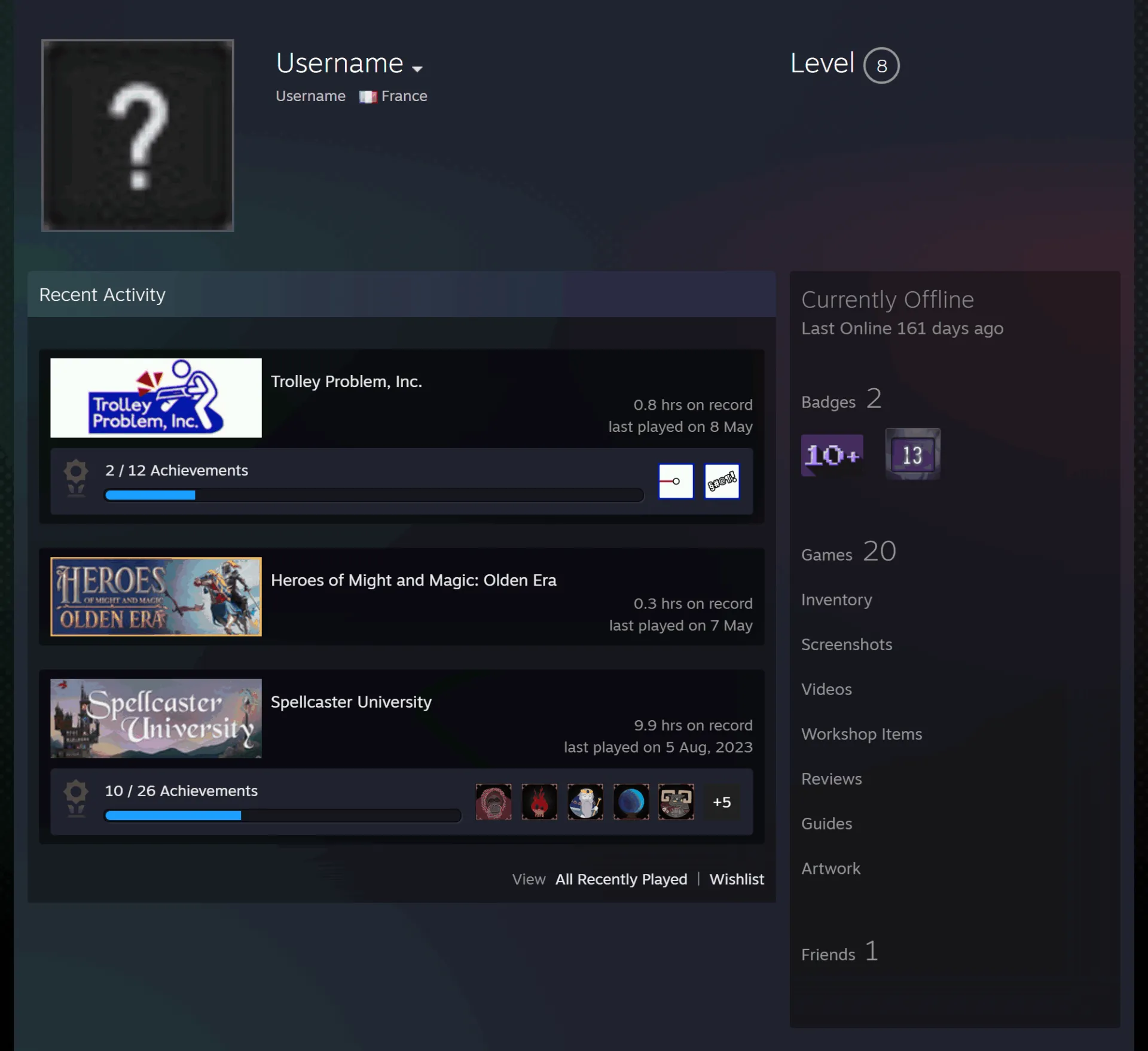Open the Level 8 badge circle
This screenshot has width=1148, height=1051.
(x=881, y=65)
